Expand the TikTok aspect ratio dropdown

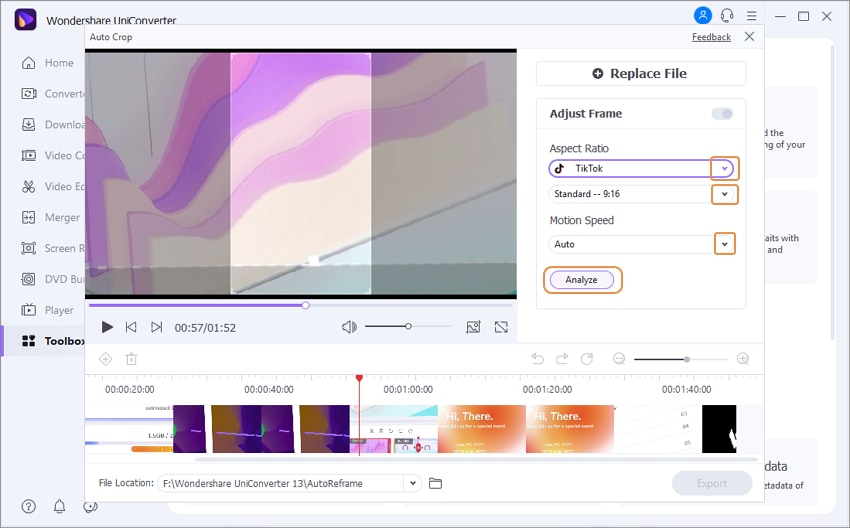coord(725,169)
